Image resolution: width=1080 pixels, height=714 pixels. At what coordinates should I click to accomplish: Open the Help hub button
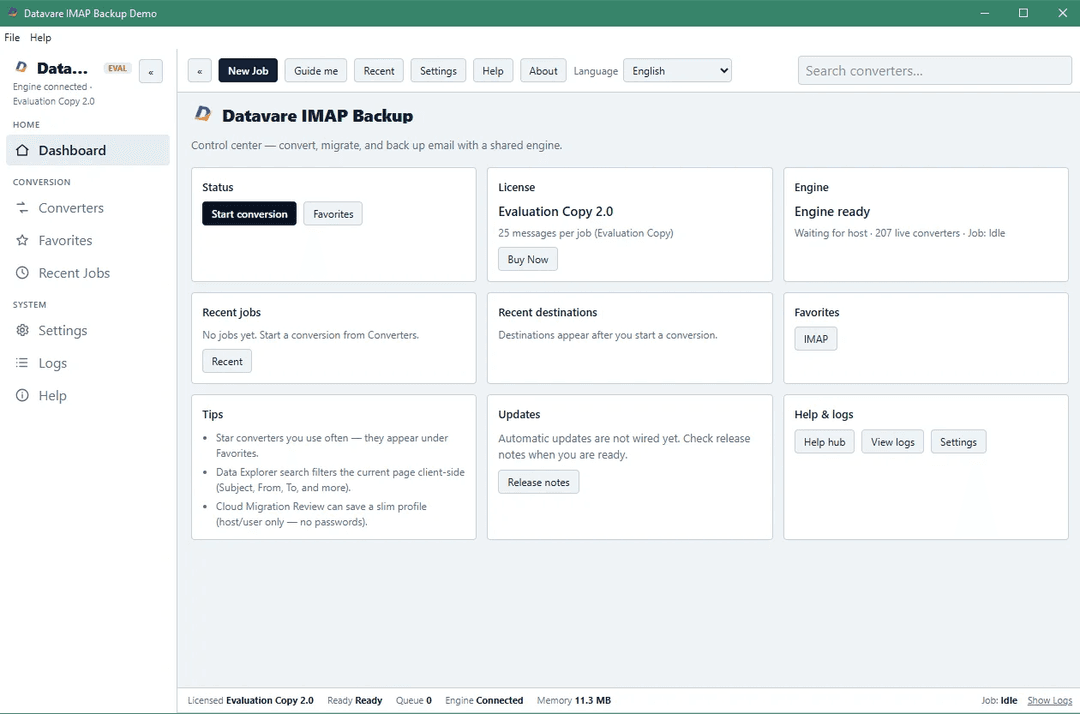point(824,441)
